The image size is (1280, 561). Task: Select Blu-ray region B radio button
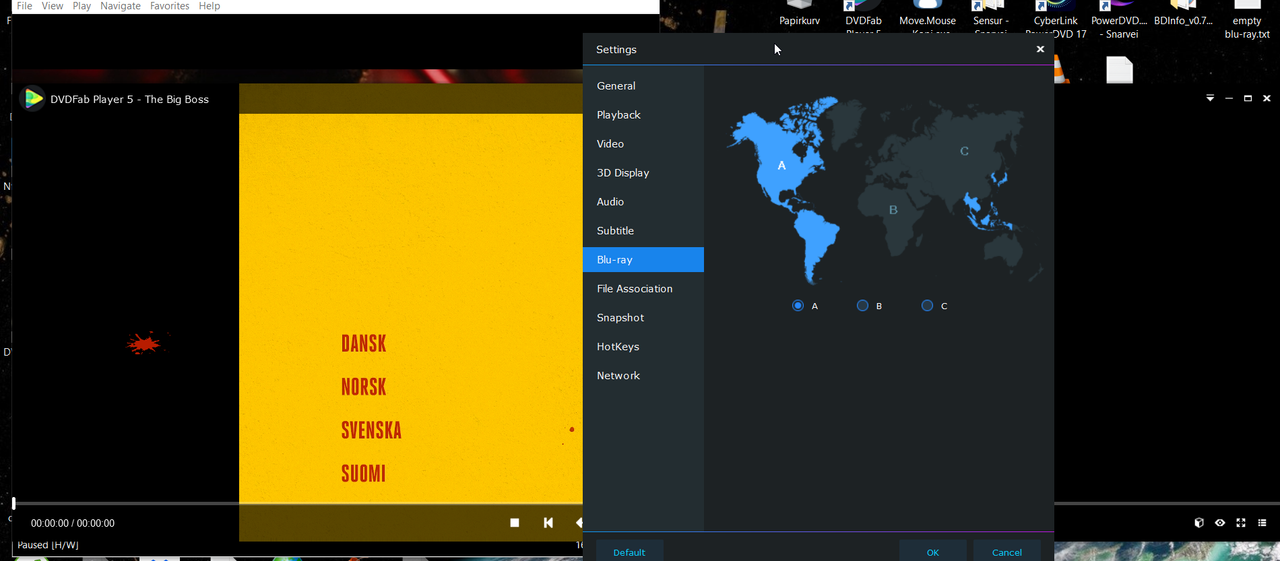pyautogui.click(x=863, y=306)
